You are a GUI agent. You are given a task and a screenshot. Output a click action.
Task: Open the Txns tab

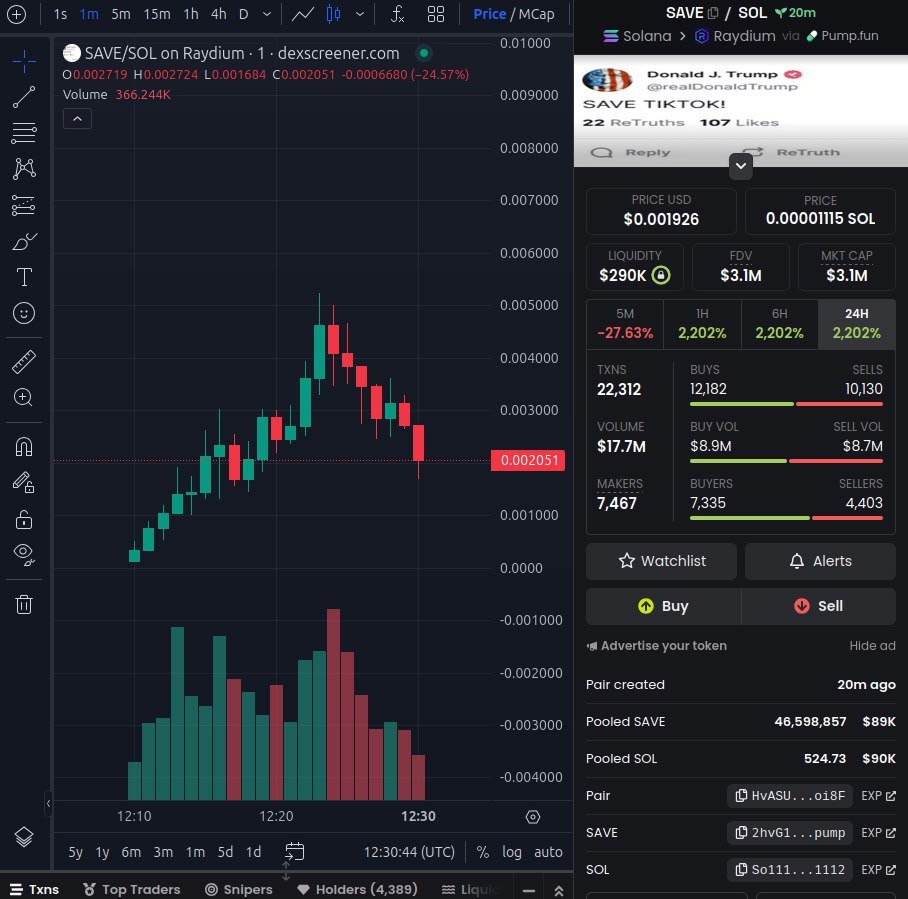34,889
